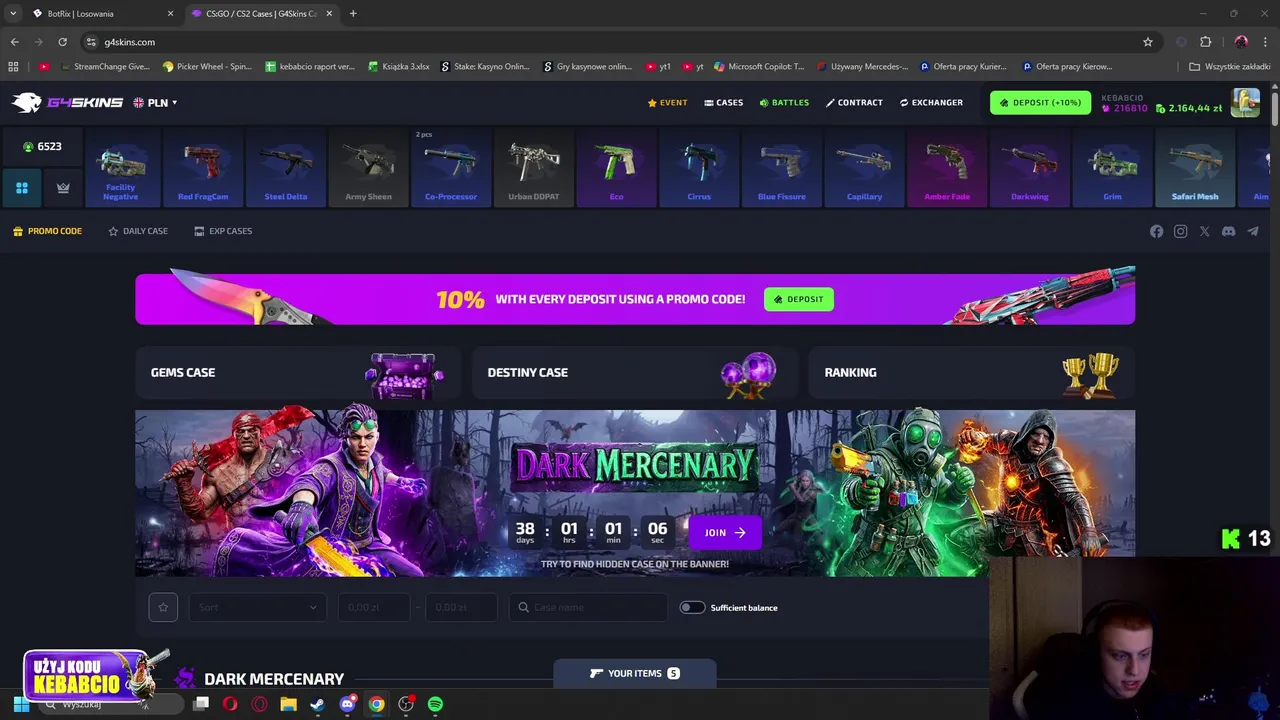Open the Spotify taskbar icon
Image resolution: width=1280 pixels, height=720 pixels.
[435, 704]
